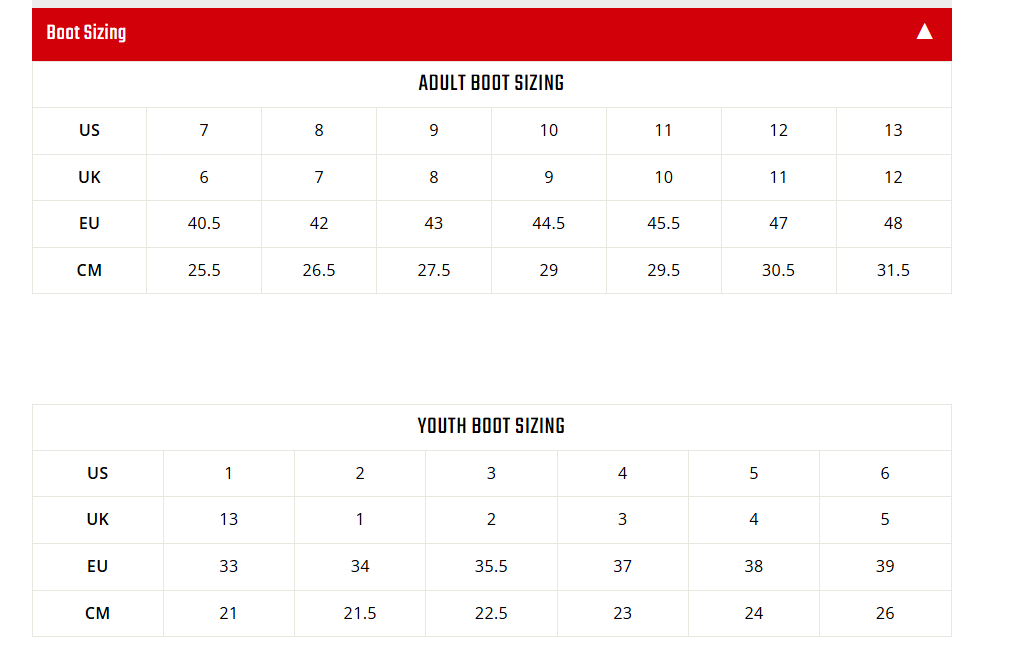The height and width of the screenshot is (647, 1019).
Task: Choose the adult EU 48 cell
Action: pos(893,223)
